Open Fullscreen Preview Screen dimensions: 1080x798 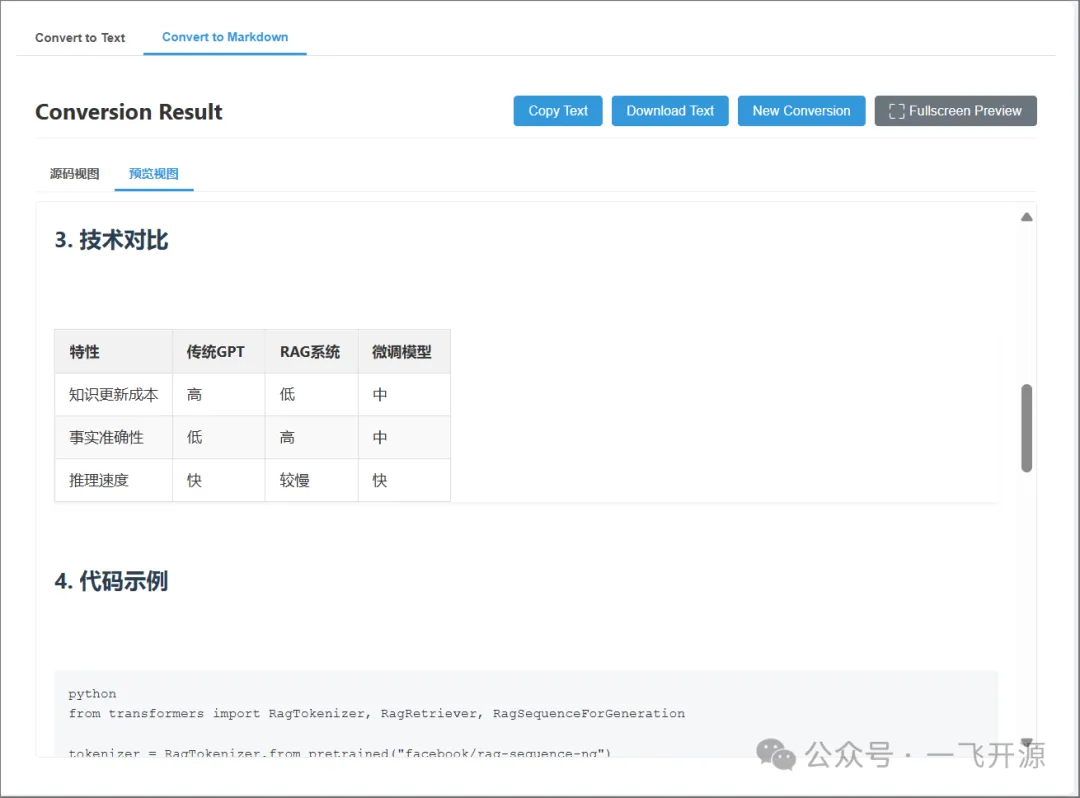coord(955,111)
